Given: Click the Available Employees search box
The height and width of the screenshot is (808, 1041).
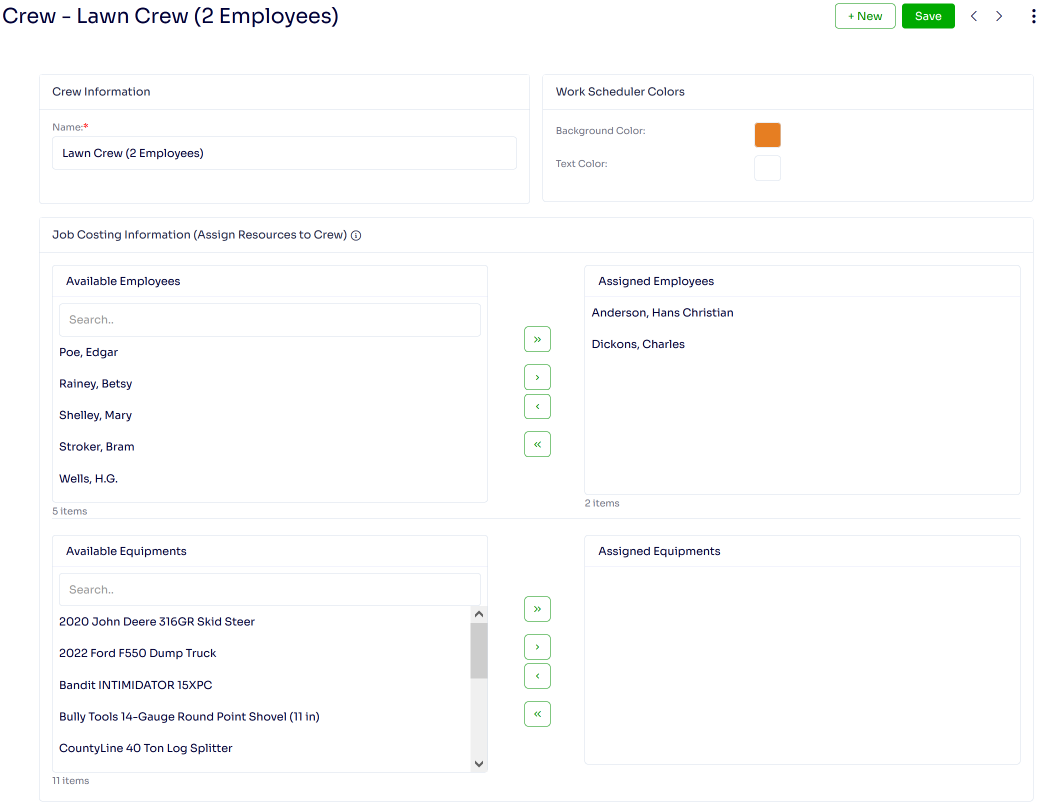Looking at the screenshot, I should pyautogui.click(x=270, y=320).
